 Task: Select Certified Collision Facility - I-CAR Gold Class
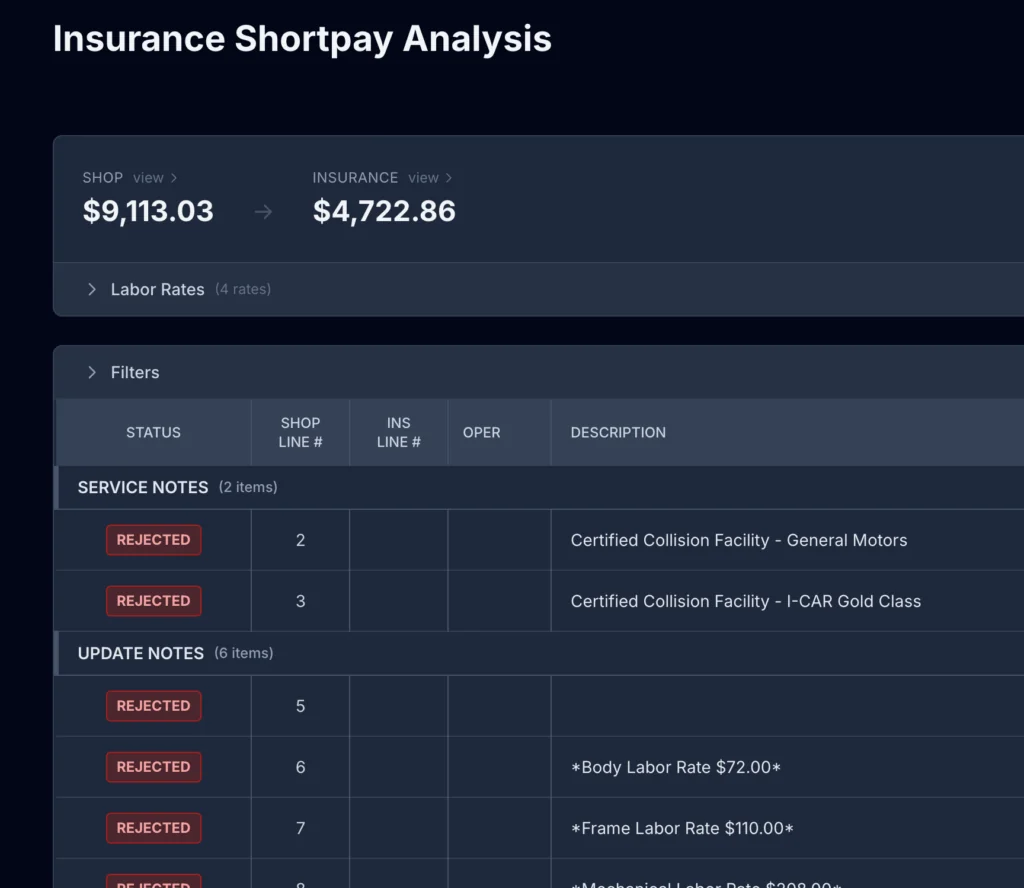pyautogui.click(x=746, y=601)
